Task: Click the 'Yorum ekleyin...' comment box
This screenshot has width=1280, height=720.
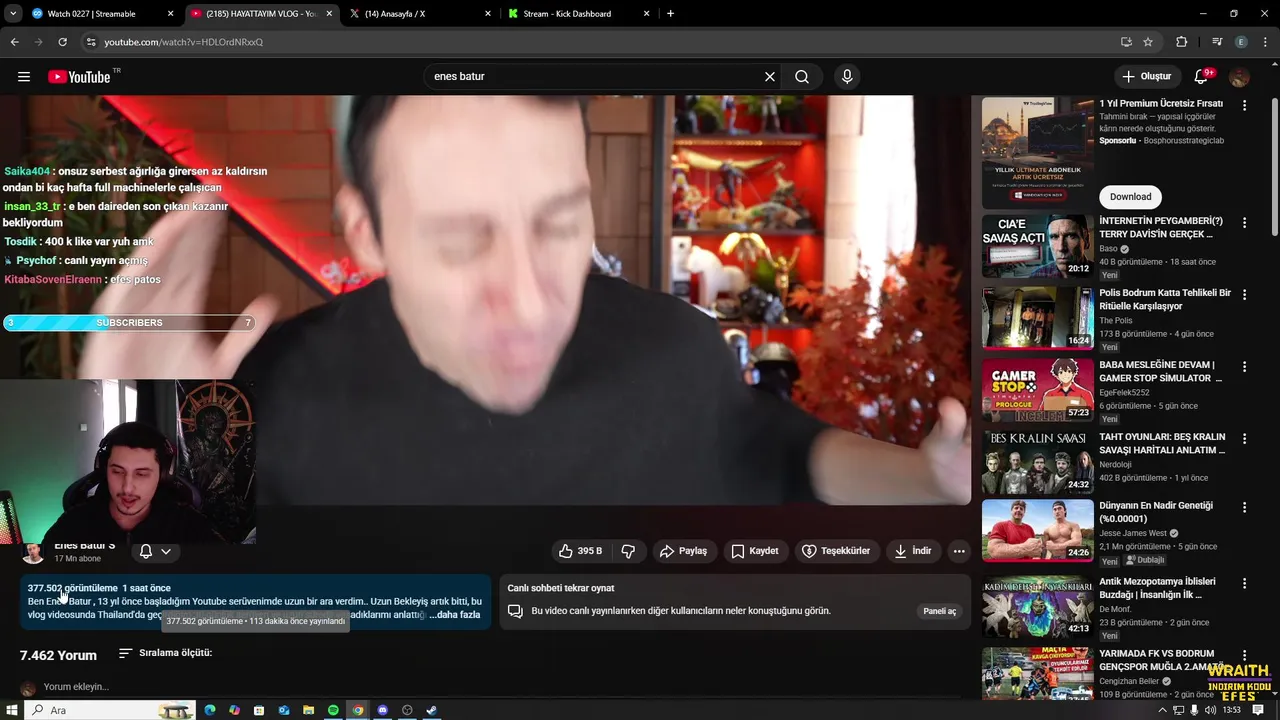Action: (x=76, y=687)
